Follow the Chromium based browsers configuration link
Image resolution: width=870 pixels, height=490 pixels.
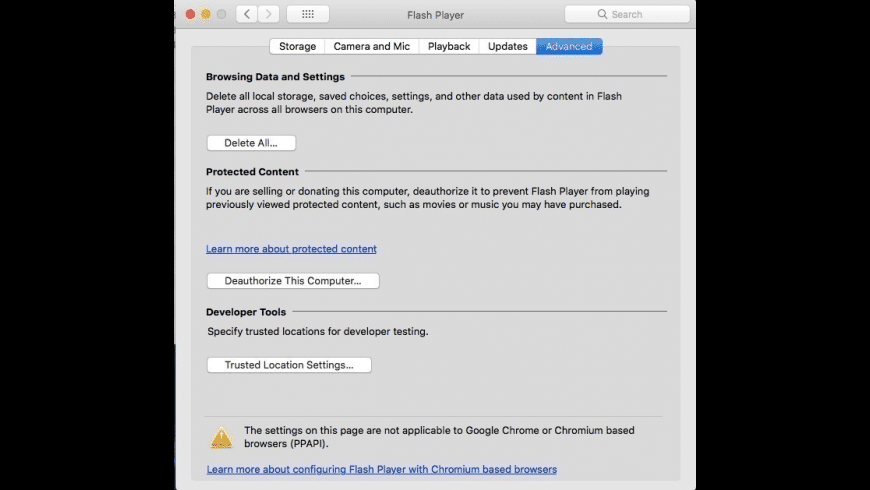click(x=381, y=469)
